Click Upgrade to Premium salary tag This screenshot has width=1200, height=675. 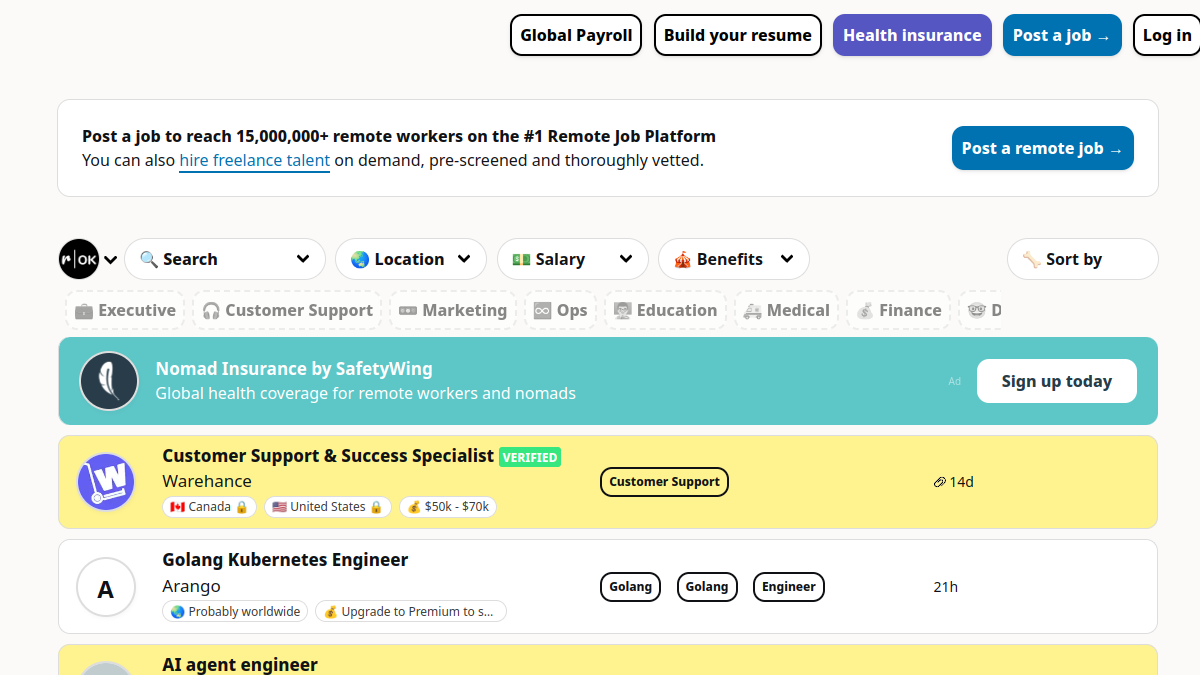411,611
